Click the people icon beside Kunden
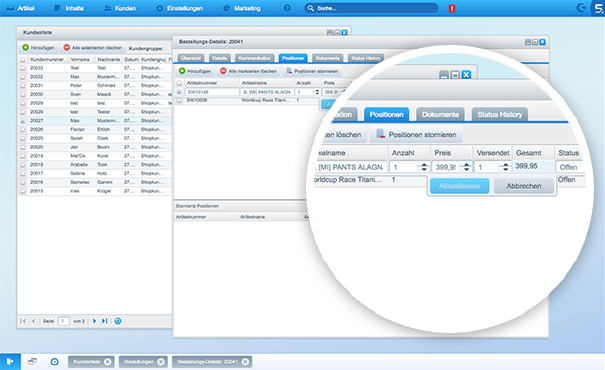605x370 pixels. 108,8
